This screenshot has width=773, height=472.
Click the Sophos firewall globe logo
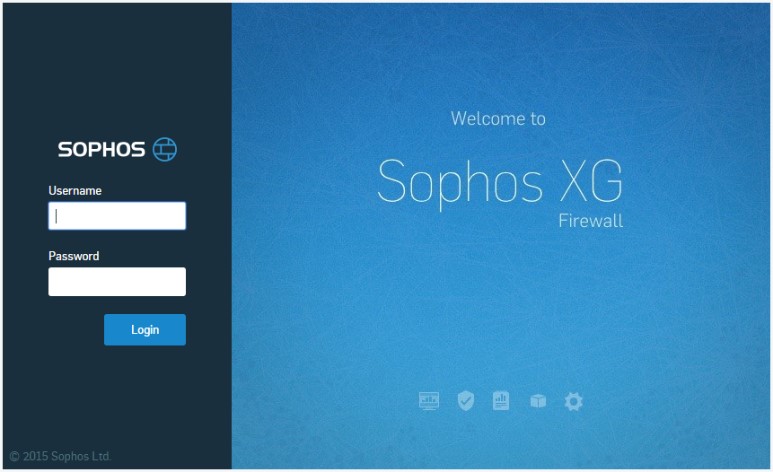click(165, 149)
